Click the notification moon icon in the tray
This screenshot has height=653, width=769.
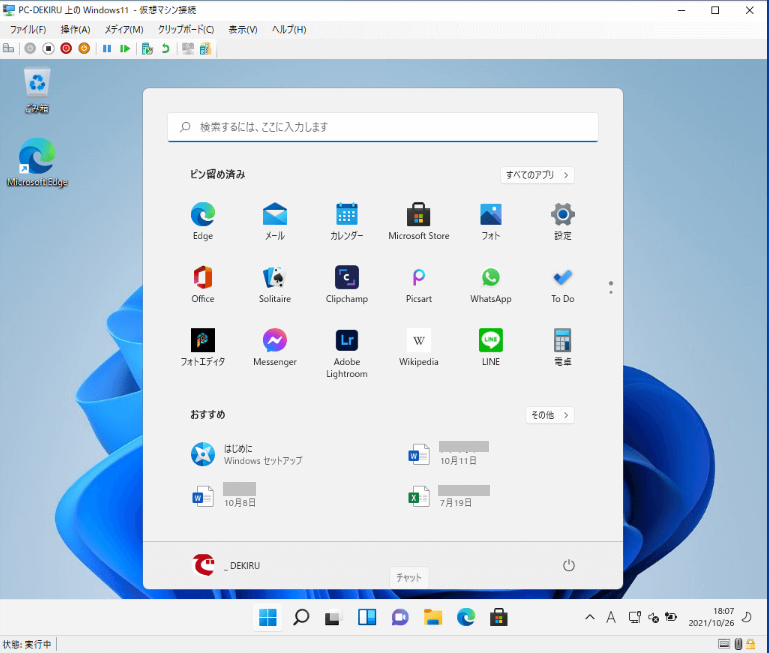(747, 617)
